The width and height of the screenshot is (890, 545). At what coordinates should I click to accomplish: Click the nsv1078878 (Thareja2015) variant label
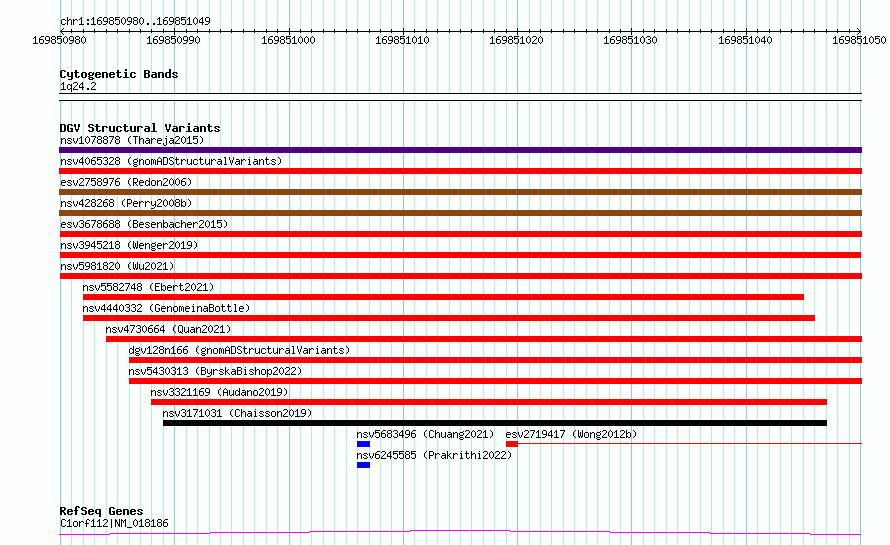(x=132, y=140)
